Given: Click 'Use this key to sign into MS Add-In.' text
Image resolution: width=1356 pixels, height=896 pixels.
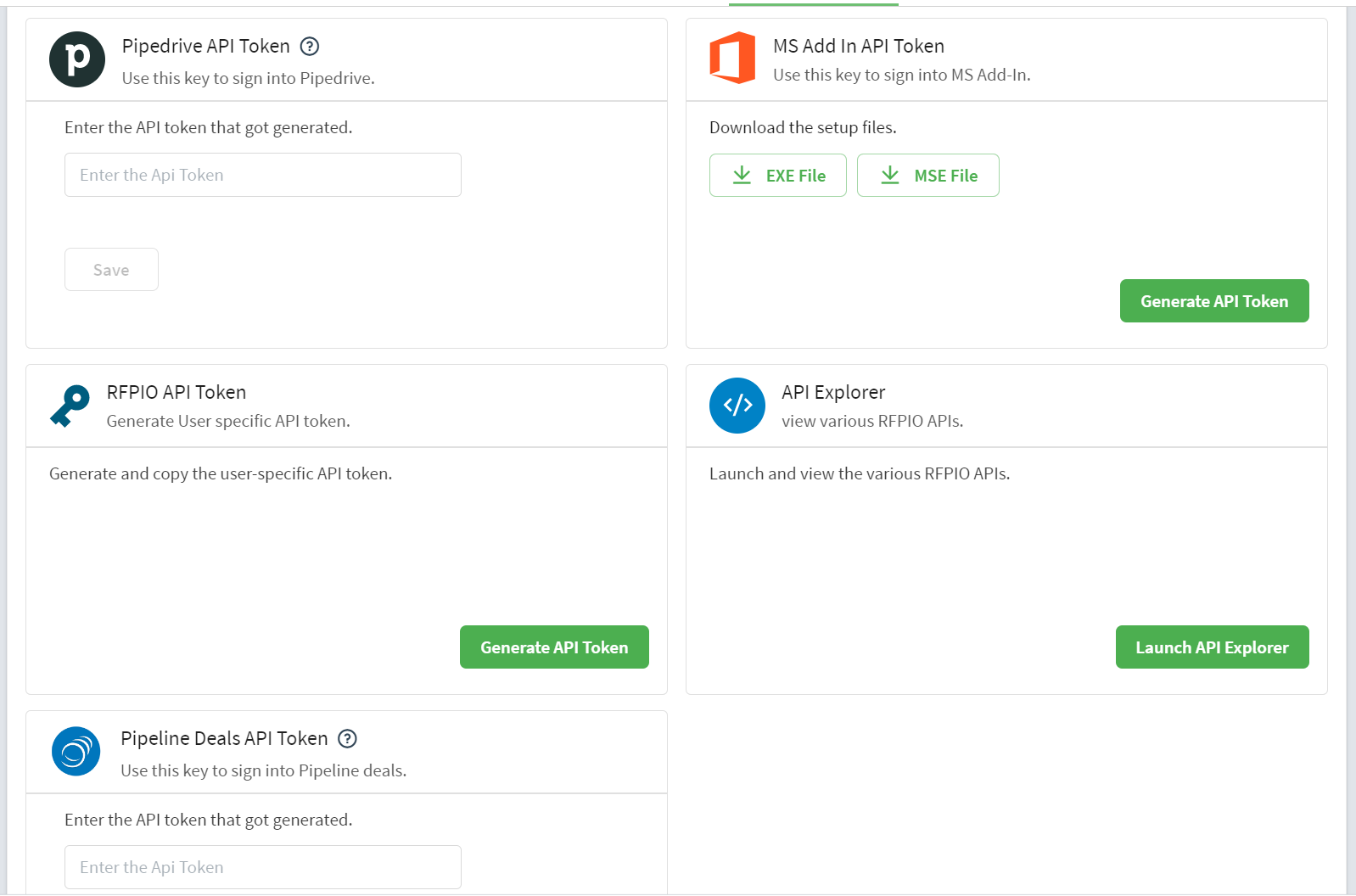Looking at the screenshot, I should point(902,75).
